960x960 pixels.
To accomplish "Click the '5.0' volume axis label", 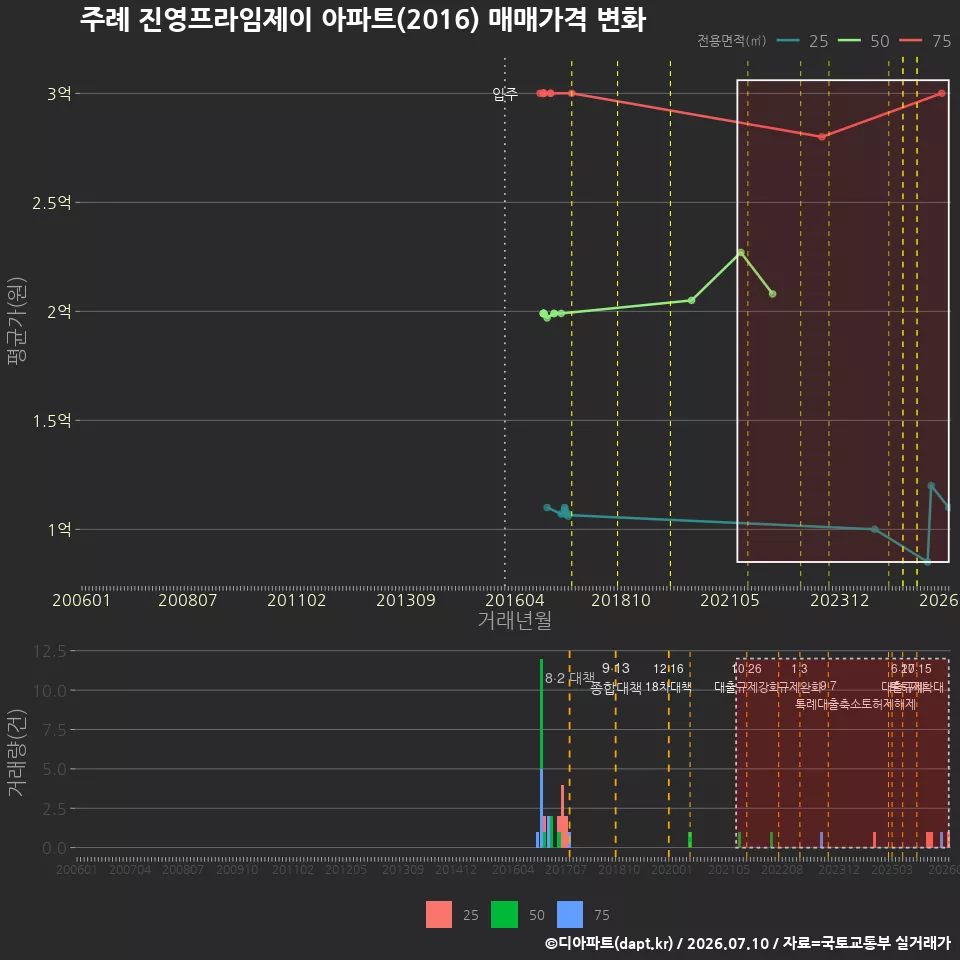I will tap(54, 769).
